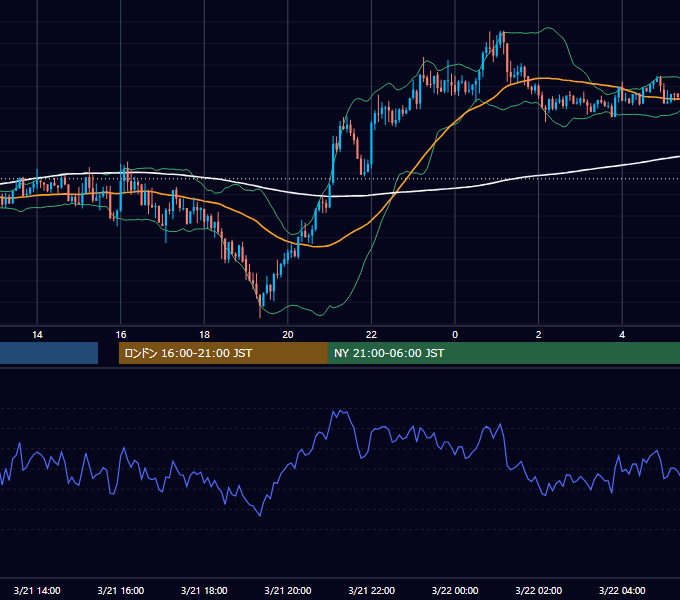The width and height of the screenshot is (680, 600).
Task: Click the 3/22 02:00 date label
Action: point(539,590)
